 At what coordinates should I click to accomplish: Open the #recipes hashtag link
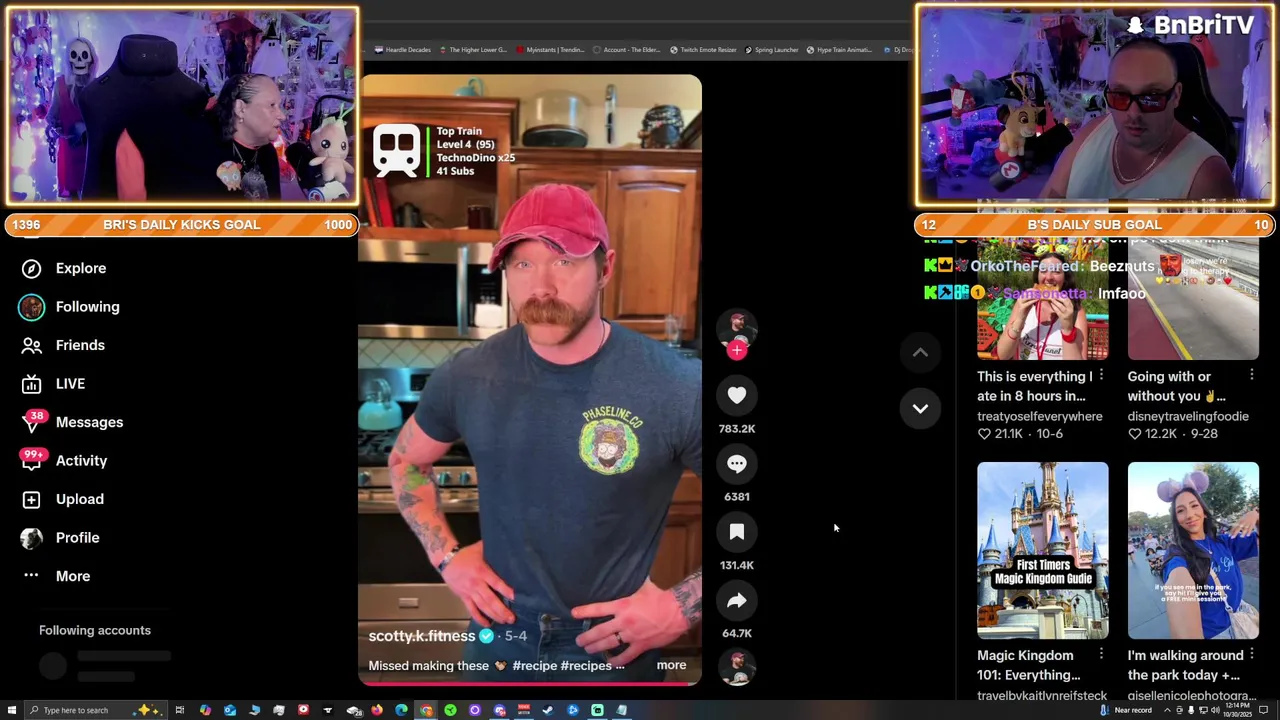[x=586, y=666]
